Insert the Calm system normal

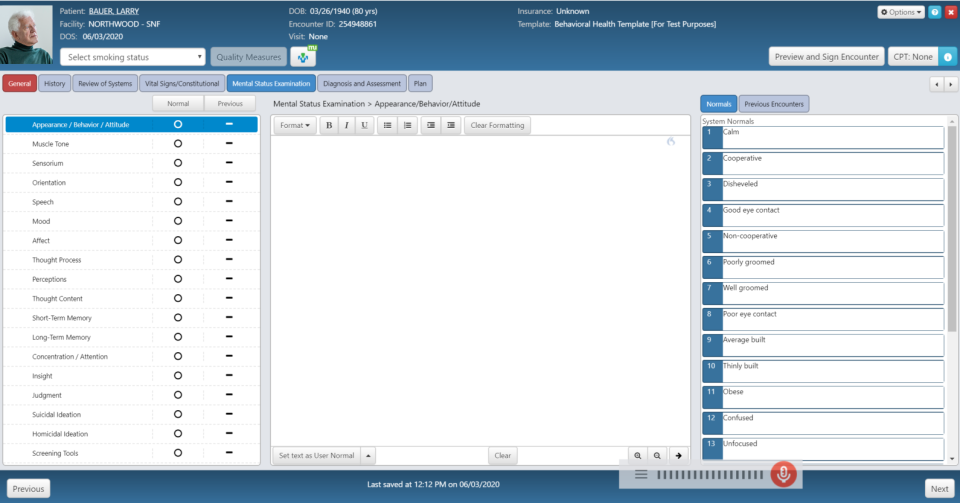[823, 138]
